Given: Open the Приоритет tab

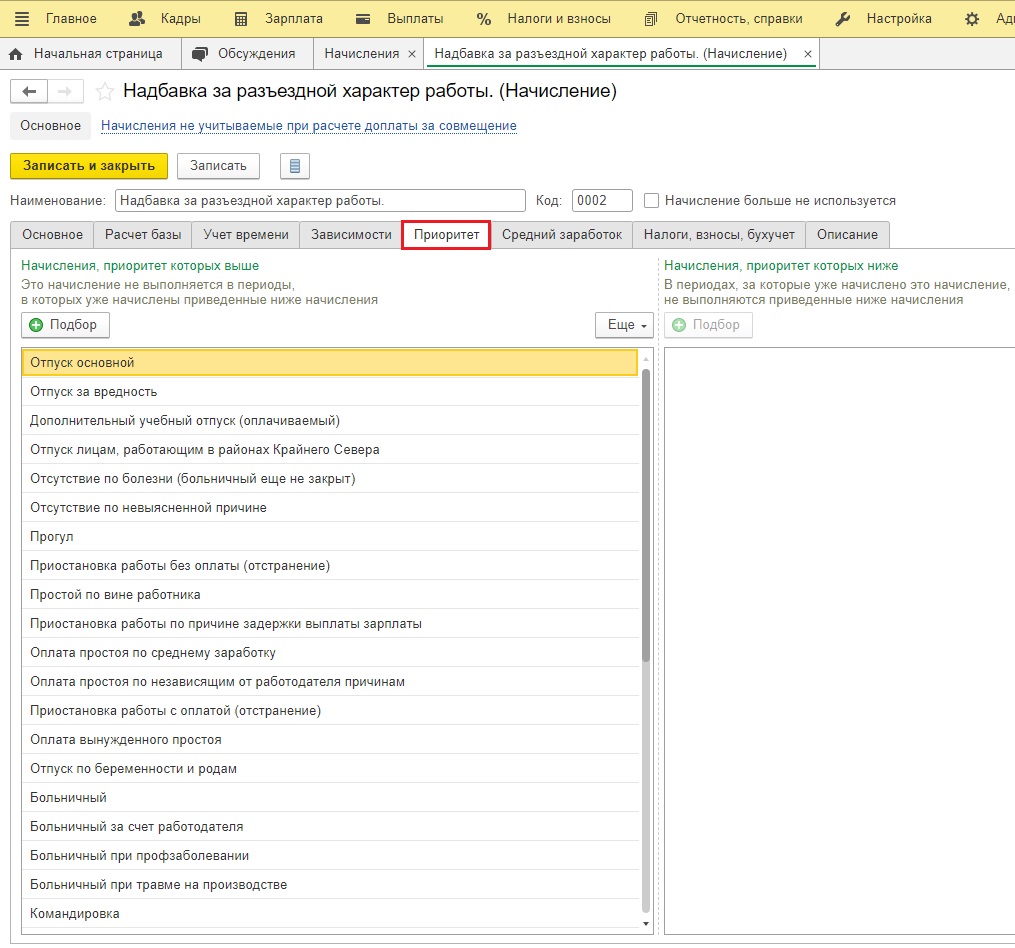Looking at the screenshot, I should [446, 234].
